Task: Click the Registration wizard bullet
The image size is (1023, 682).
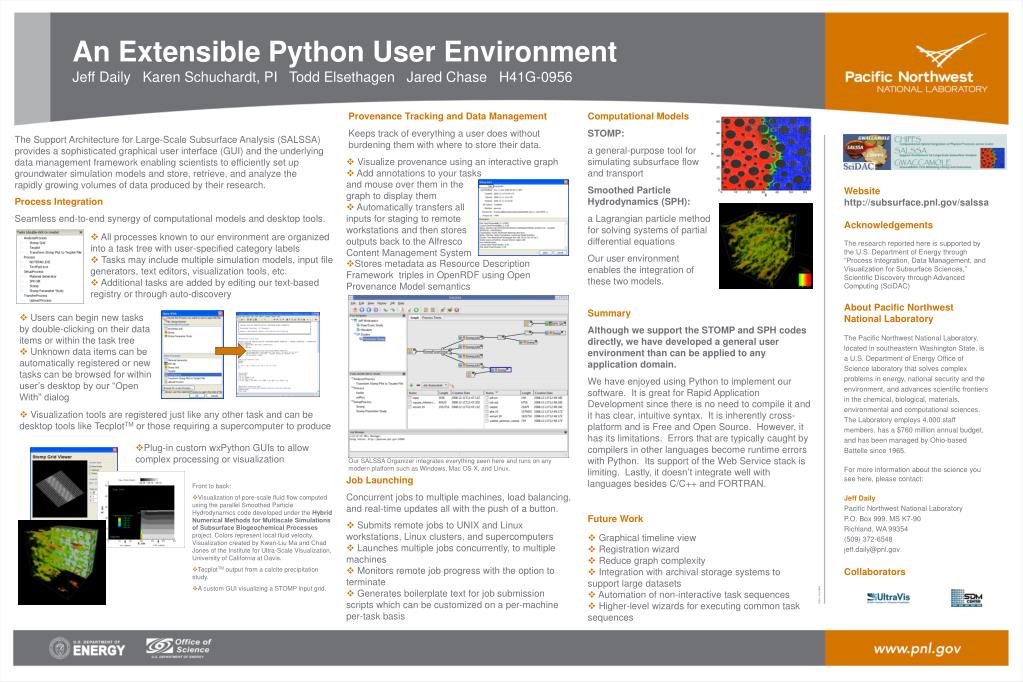Action: pos(634,550)
